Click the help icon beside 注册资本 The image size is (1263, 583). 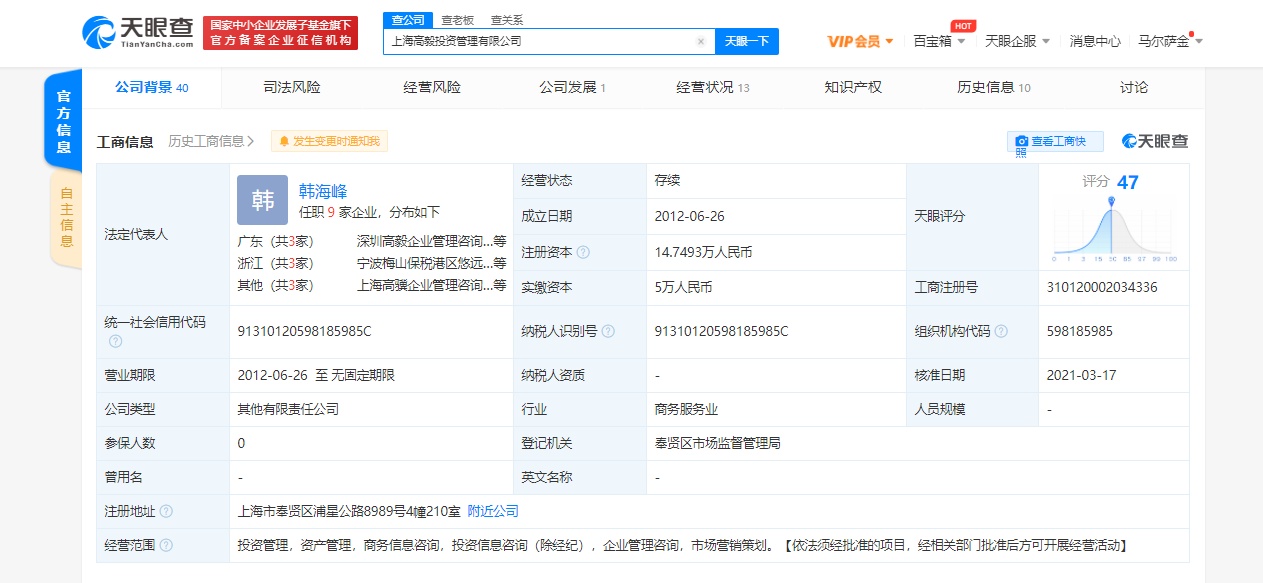point(583,253)
